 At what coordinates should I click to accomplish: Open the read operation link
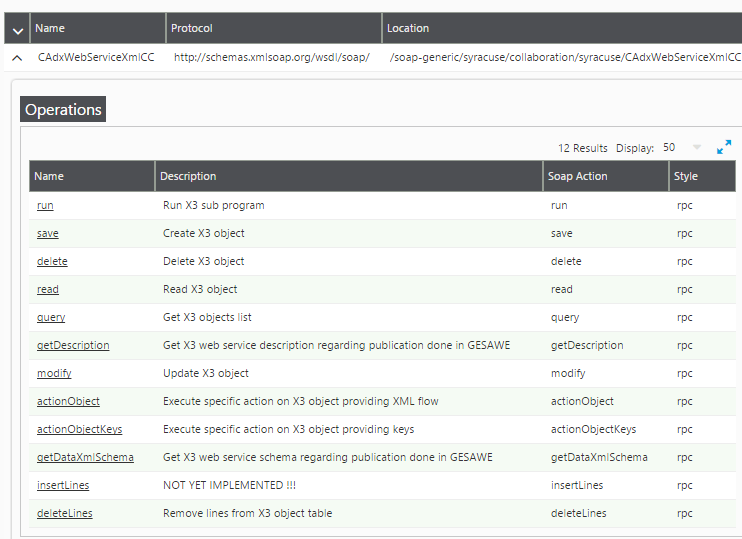click(x=48, y=289)
